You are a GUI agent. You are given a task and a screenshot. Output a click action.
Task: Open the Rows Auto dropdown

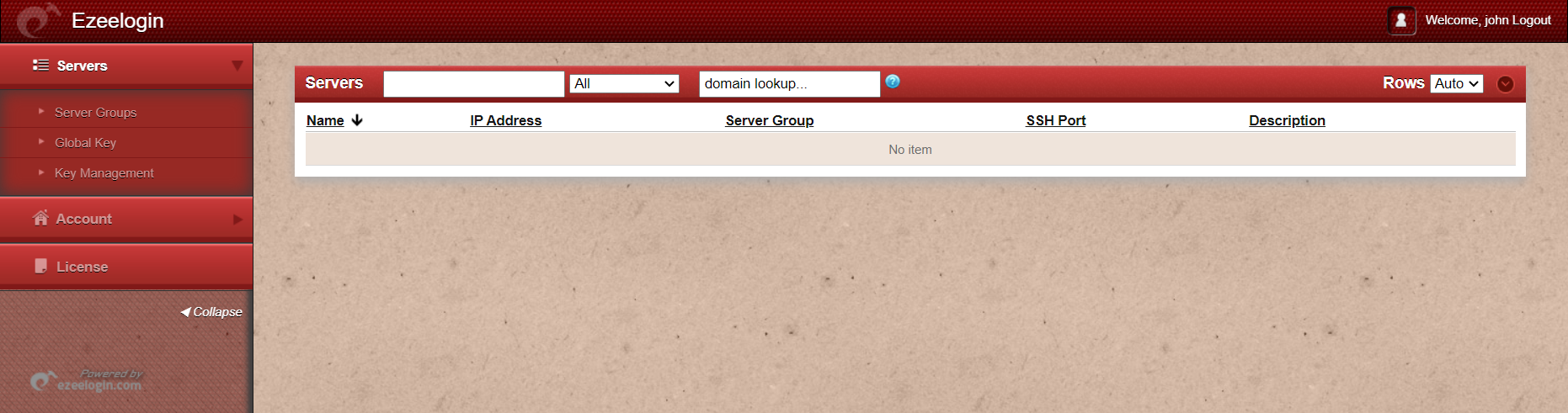[1456, 83]
